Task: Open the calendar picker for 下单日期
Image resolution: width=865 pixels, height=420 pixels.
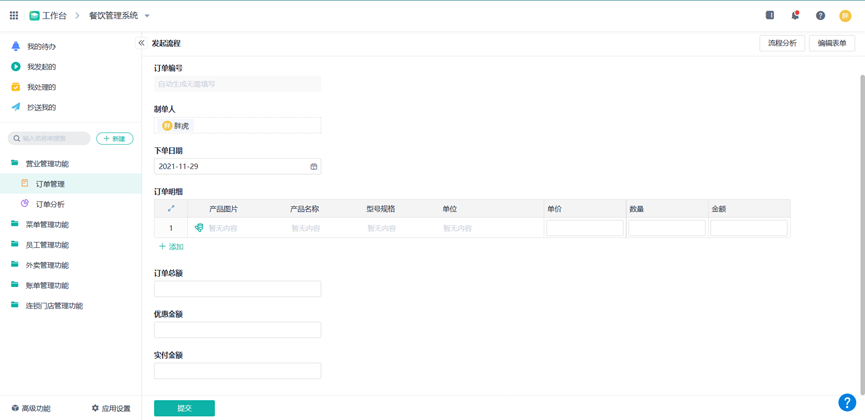Action: (313, 167)
